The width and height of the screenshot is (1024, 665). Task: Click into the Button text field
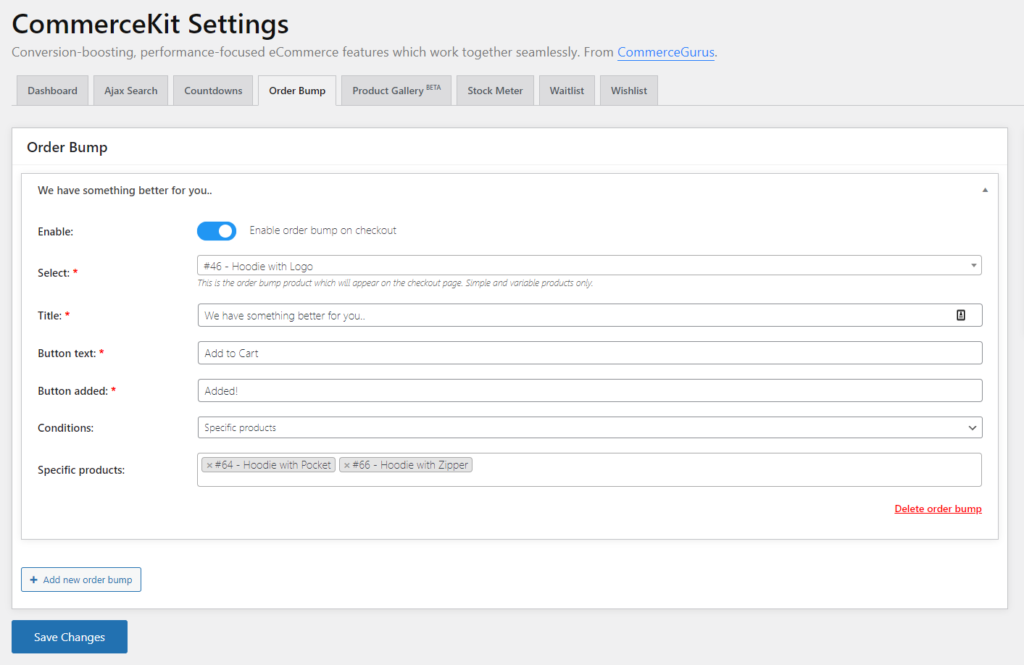click(x=589, y=353)
